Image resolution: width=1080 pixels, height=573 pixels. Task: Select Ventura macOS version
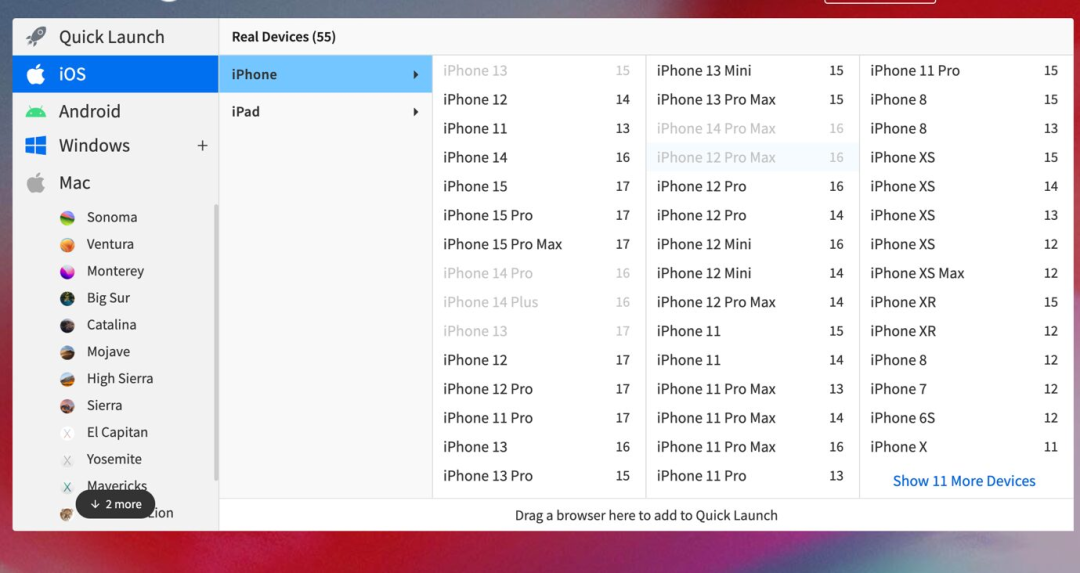[x=110, y=244]
